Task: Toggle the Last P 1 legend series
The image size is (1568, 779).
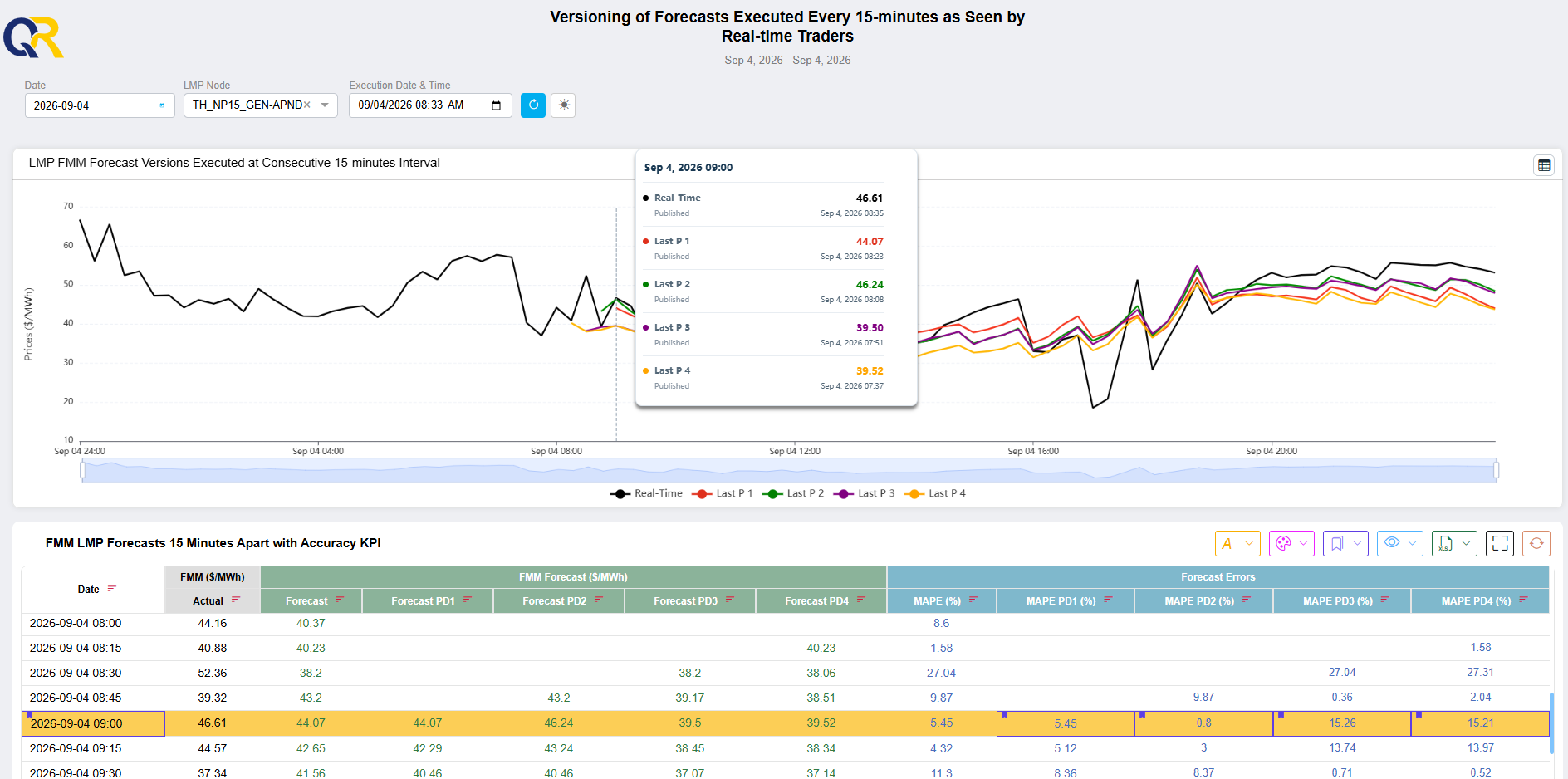Action: pyautogui.click(x=722, y=493)
